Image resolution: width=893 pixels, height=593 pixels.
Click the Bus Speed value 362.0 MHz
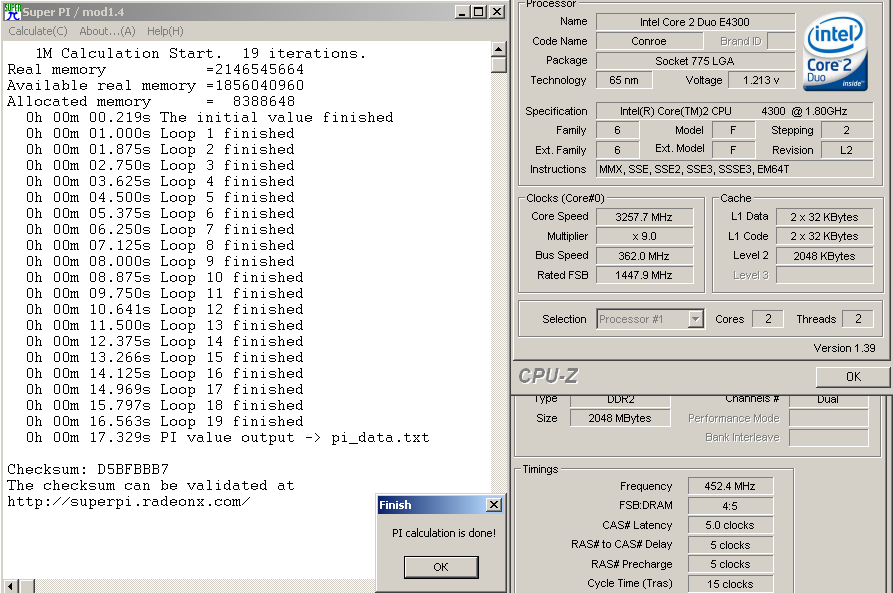click(x=644, y=256)
